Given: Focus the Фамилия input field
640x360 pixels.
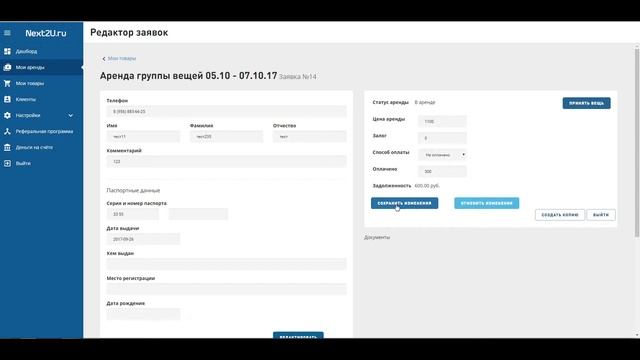Looking at the screenshot, I should (227, 136).
